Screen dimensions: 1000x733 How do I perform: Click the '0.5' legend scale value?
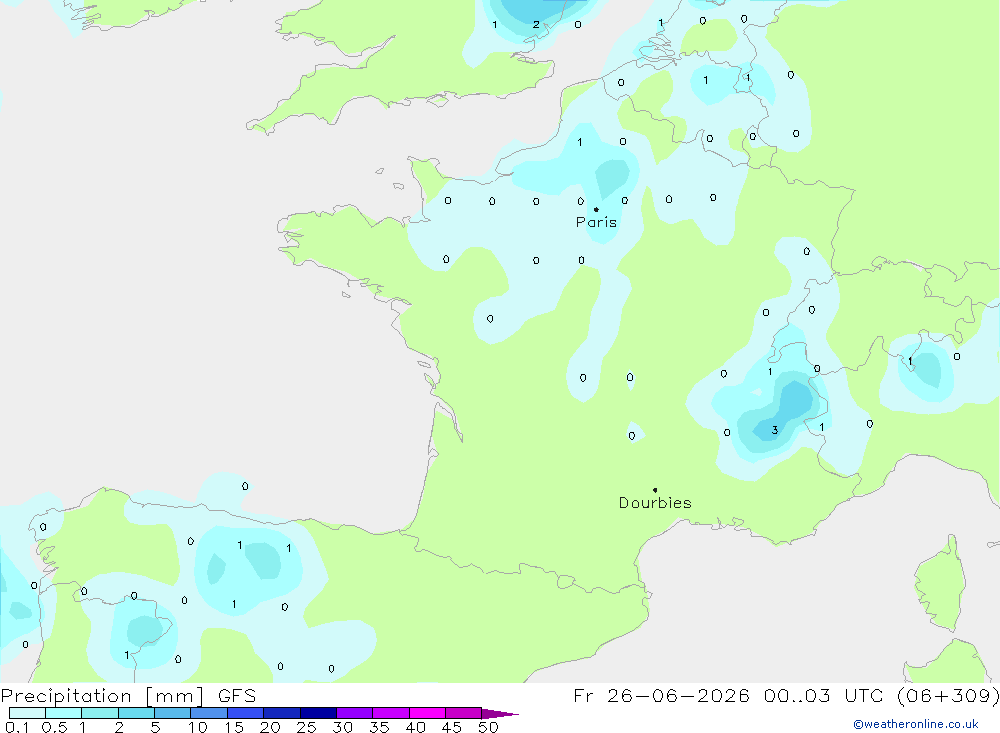(x=54, y=727)
